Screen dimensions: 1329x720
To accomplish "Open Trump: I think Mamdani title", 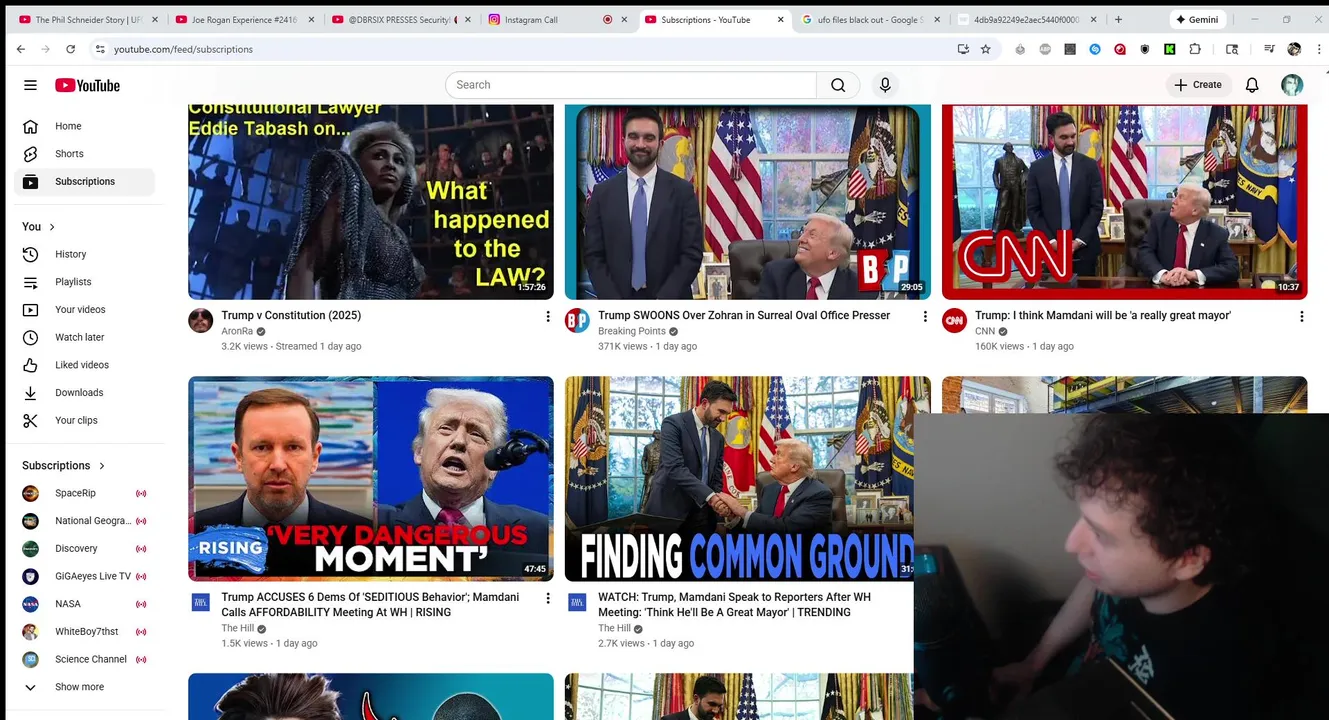I will [x=1103, y=315].
